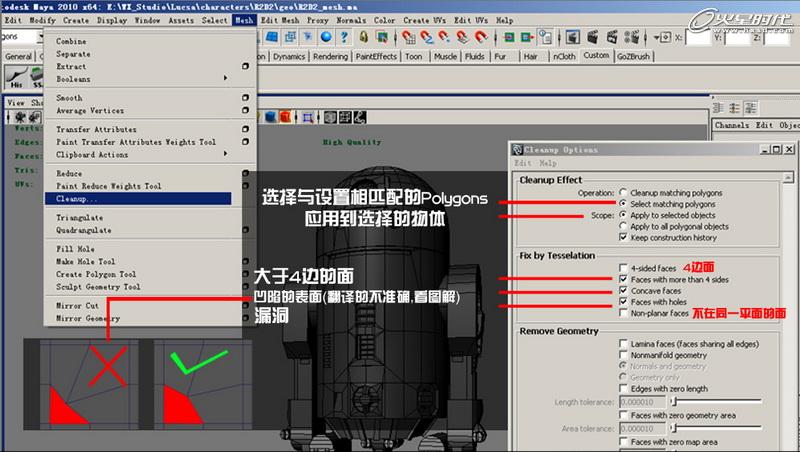Select the 'Select matching polygons' radio button
The width and height of the screenshot is (800, 452).
[x=623, y=204]
